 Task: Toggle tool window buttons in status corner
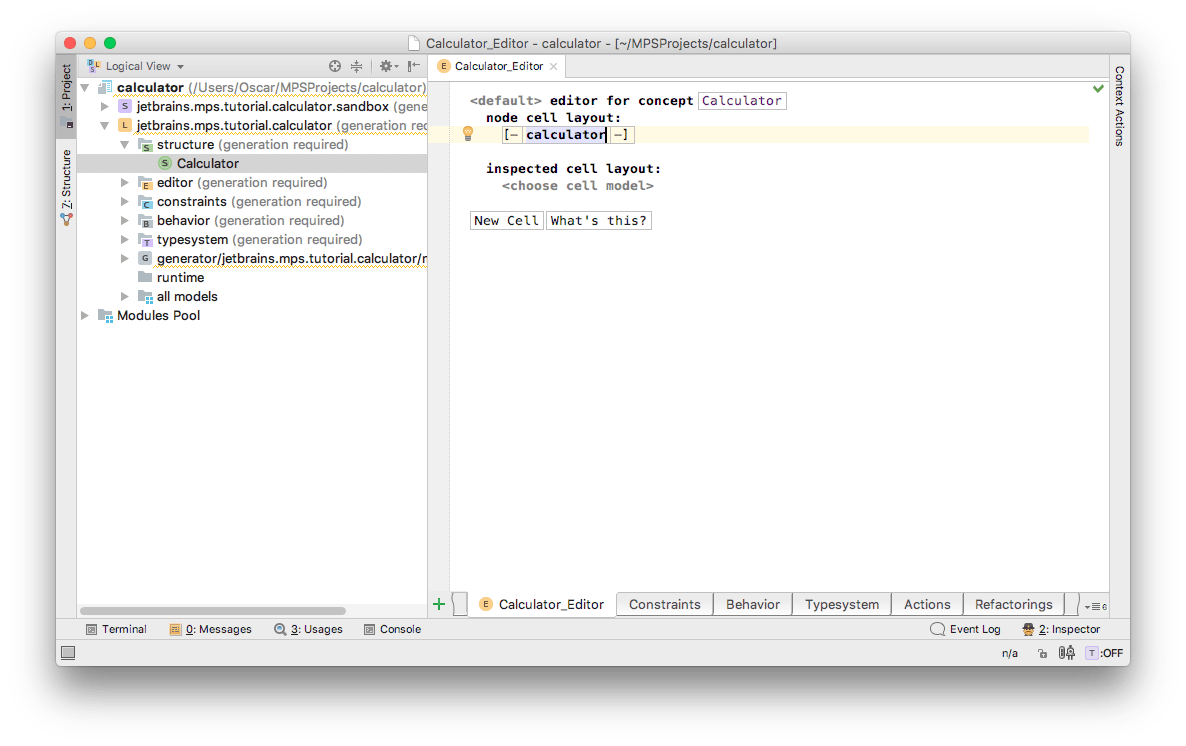68,653
